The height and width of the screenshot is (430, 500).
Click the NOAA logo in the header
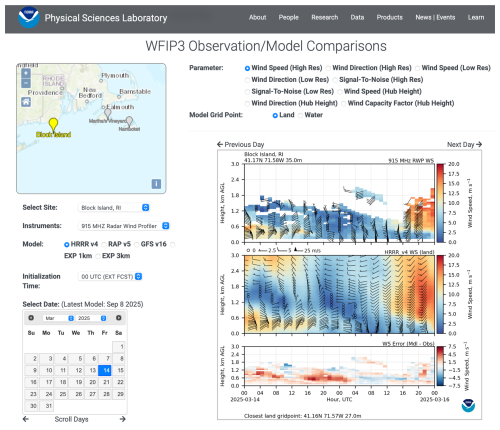click(29, 17)
